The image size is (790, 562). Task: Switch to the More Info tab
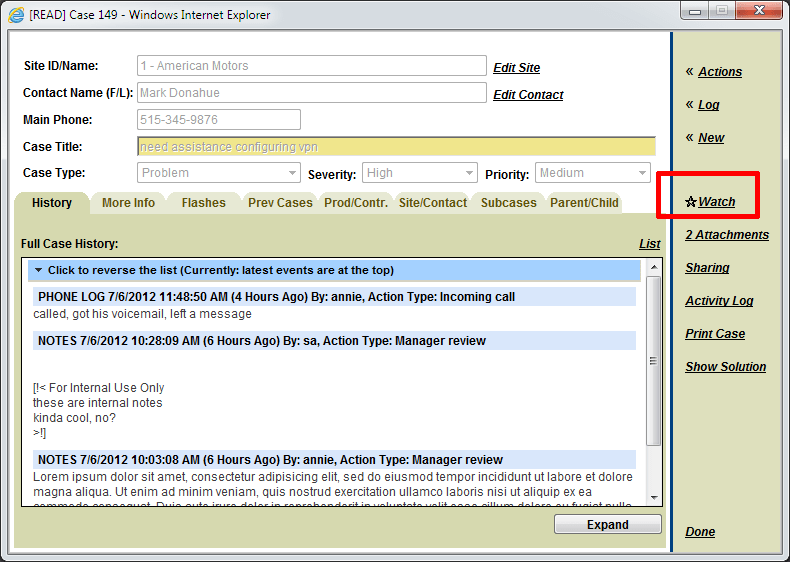click(128, 203)
